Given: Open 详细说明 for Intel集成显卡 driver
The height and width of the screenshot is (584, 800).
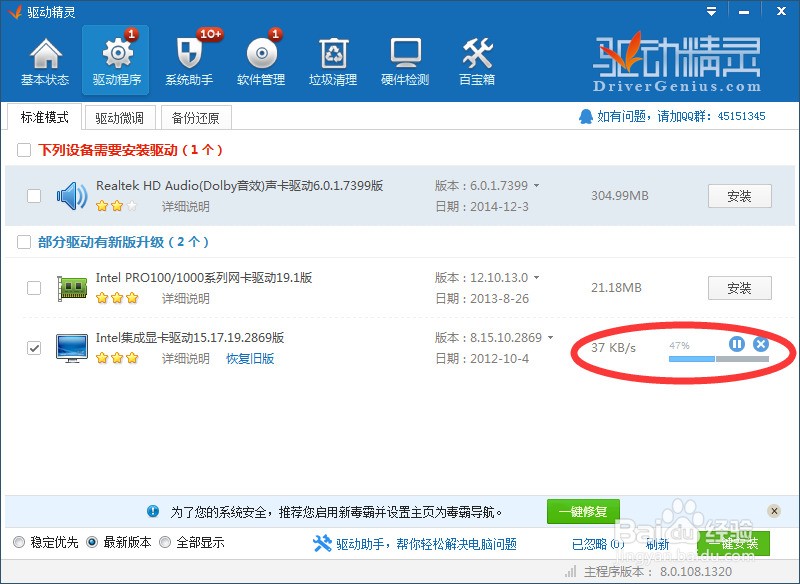Looking at the screenshot, I should click(186, 359).
